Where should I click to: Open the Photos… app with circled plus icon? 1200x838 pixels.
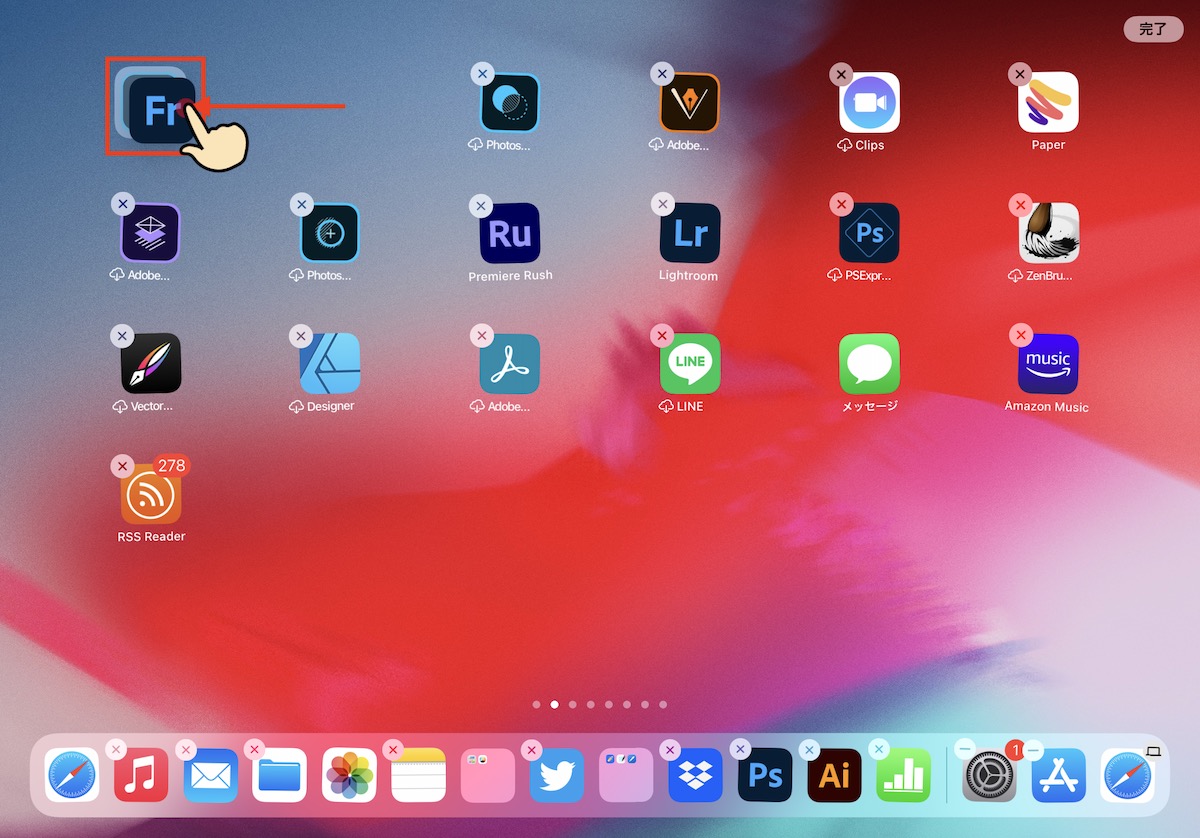pos(330,233)
